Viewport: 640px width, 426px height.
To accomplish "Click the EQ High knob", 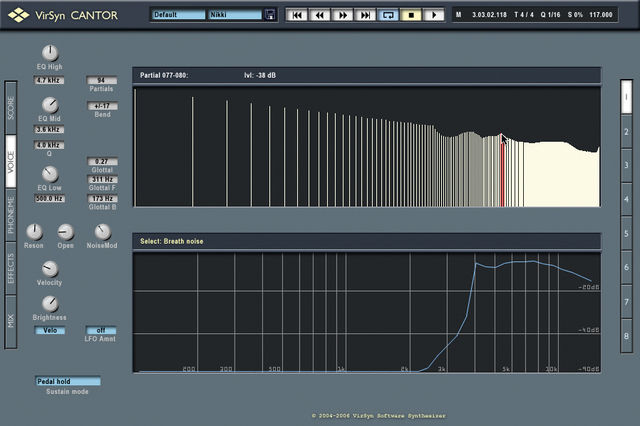I will tap(50, 53).
